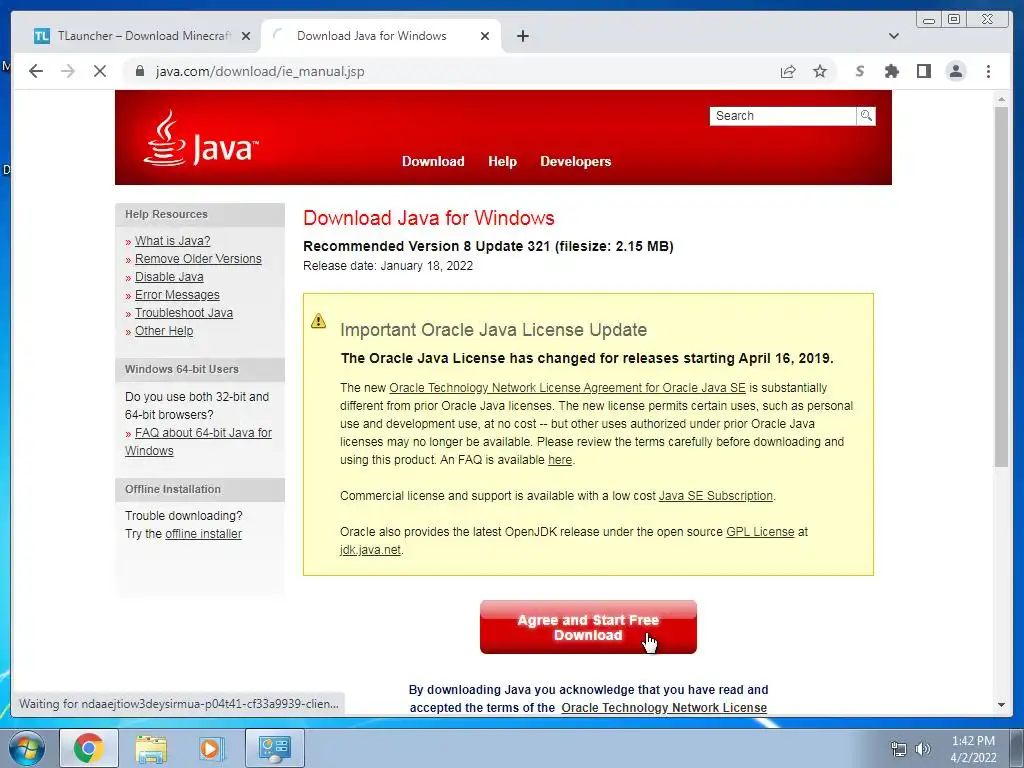The image size is (1024, 768).
Task: Open Oracle Technology Network License Agreement link
Action: pos(567,387)
